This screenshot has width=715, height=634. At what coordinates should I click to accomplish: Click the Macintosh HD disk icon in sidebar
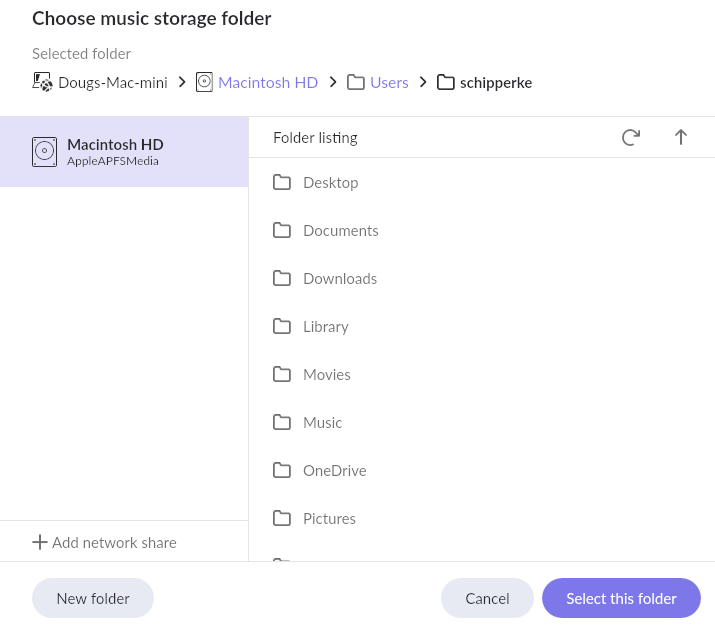[x=44, y=152]
